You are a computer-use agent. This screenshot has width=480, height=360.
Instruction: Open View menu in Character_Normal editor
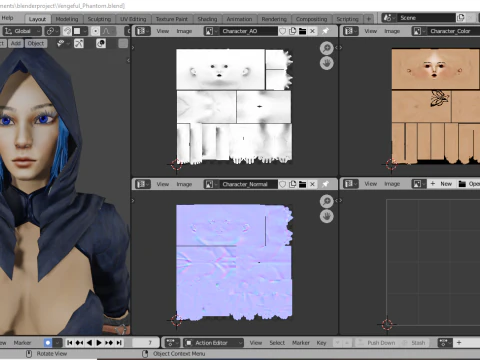[x=163, y=184]
